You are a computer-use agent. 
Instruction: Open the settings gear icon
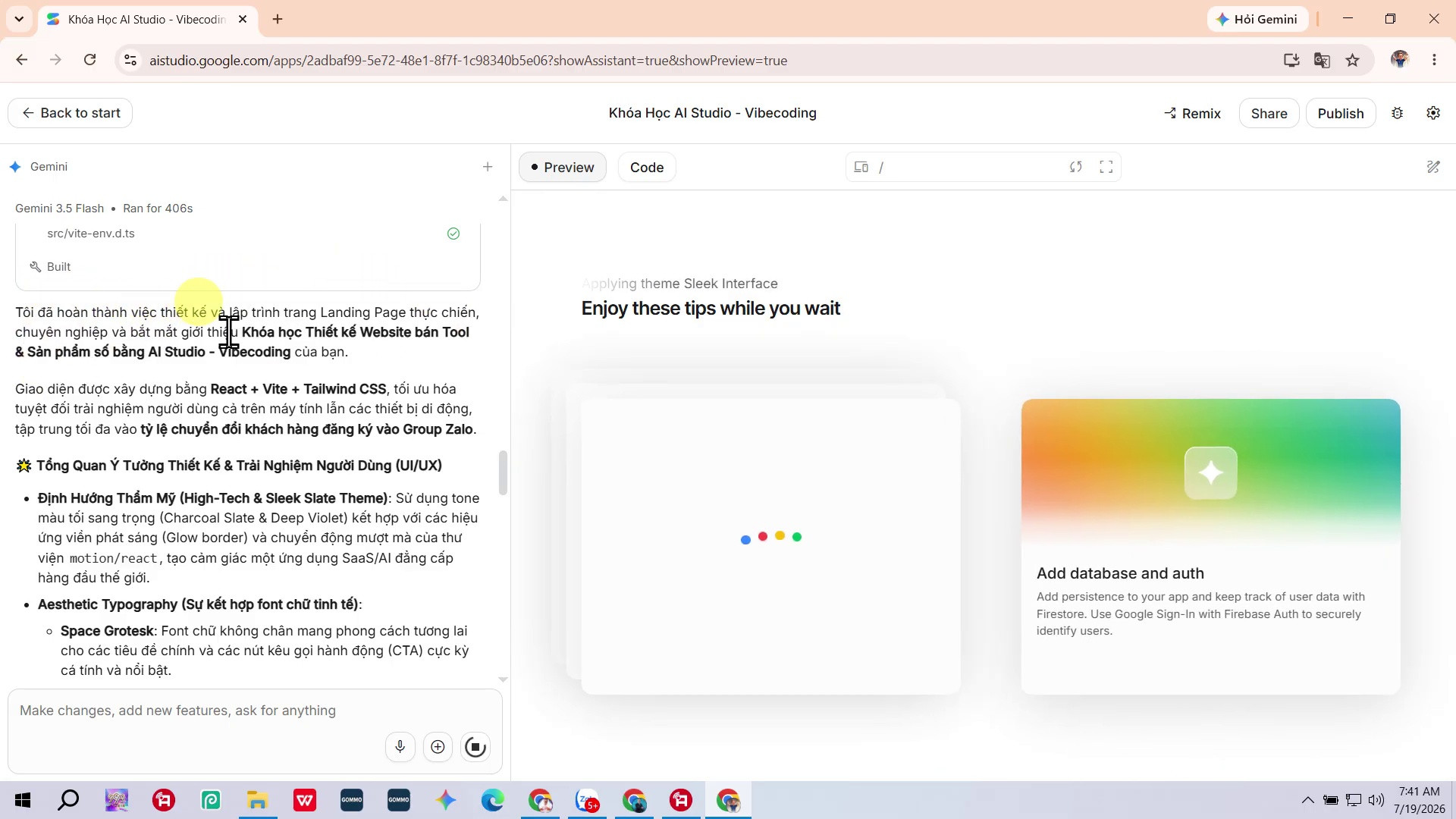1433,113
